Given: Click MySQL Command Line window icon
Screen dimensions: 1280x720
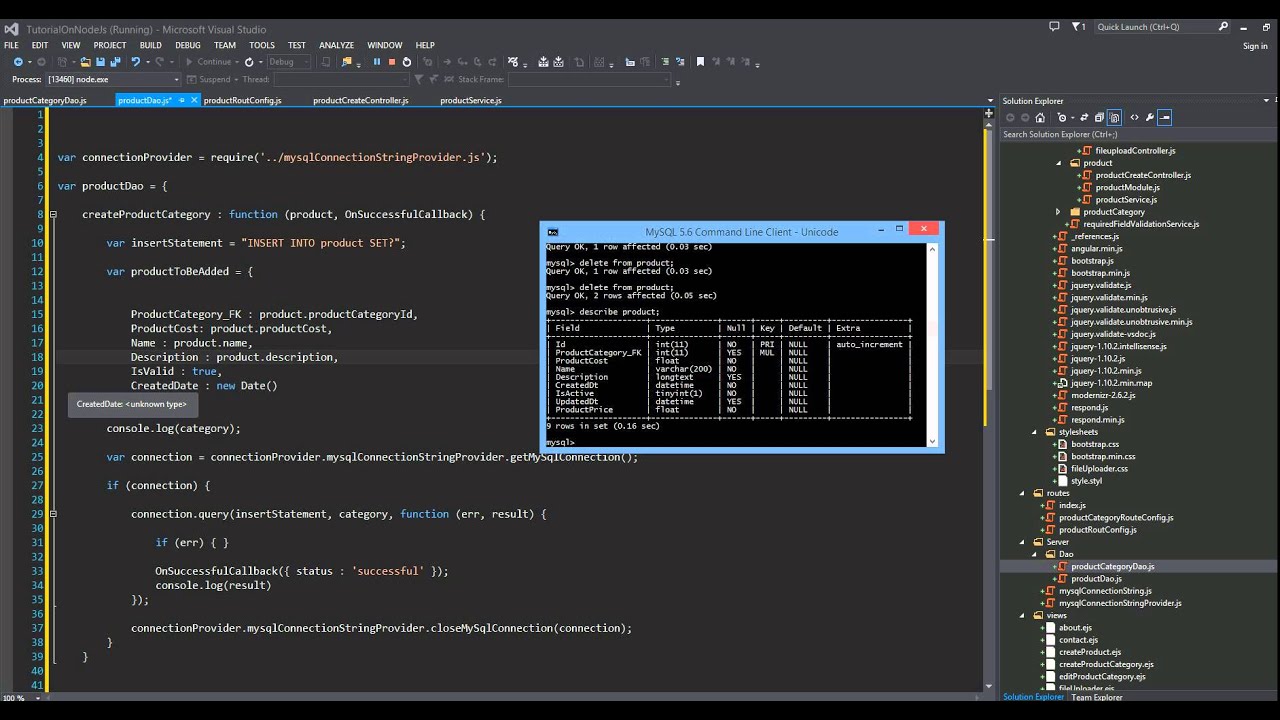Looking at the screenshot, I should coord(552,231).
